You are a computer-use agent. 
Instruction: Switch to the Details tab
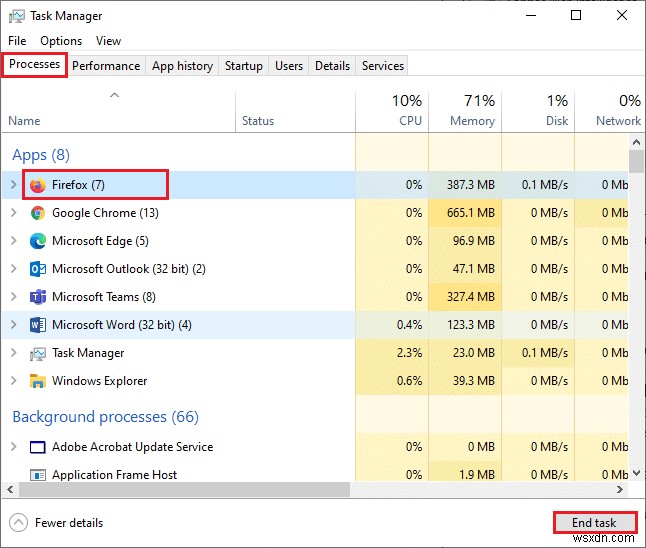point(332,66)
